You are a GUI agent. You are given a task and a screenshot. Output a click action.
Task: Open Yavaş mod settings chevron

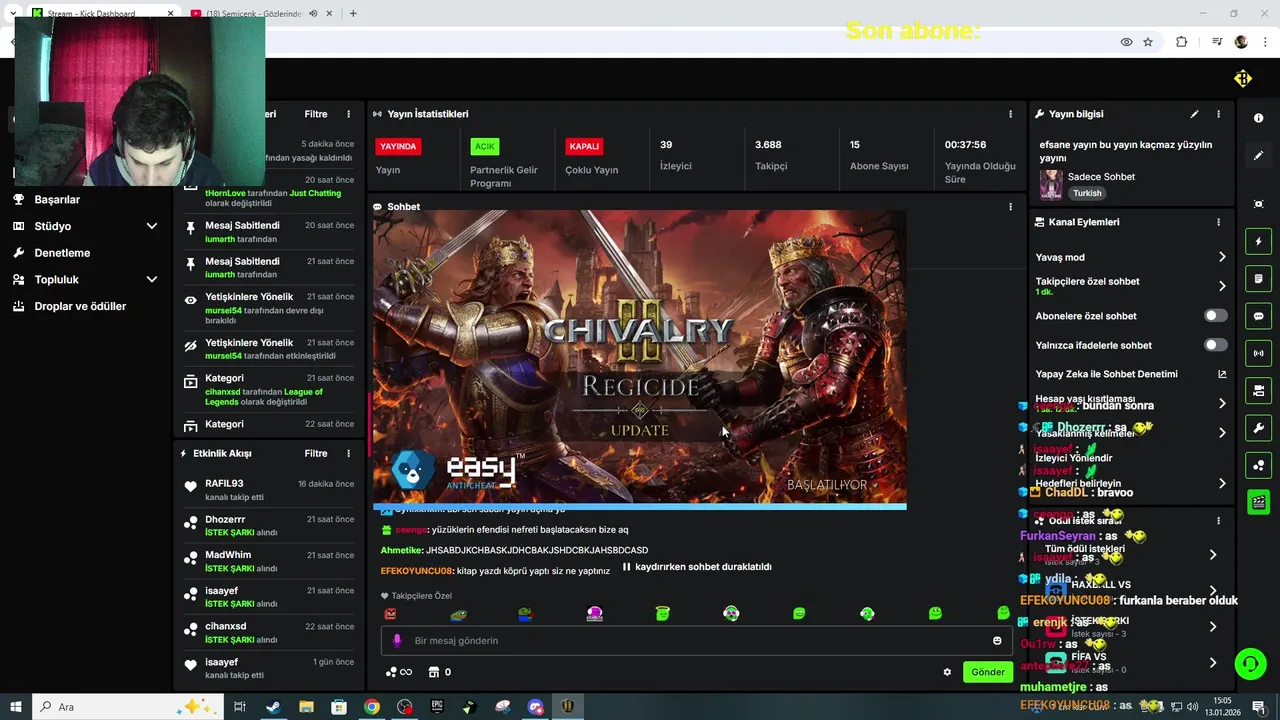click(x=1222, y=257)
